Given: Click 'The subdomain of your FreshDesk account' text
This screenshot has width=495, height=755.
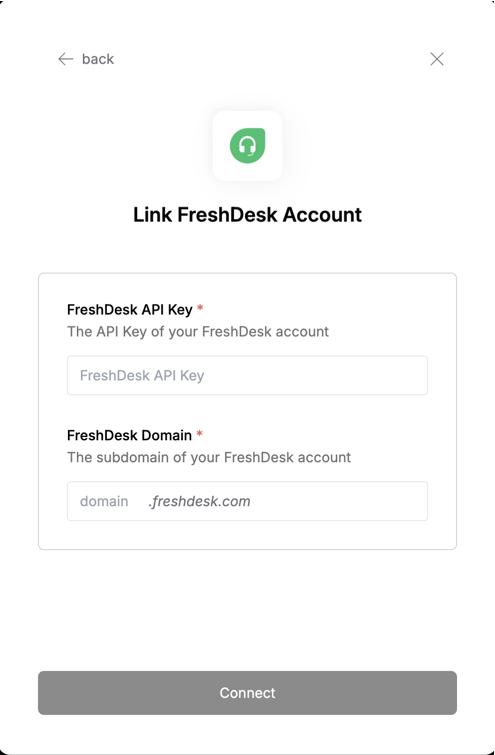Looking at the screenshot, I should tap(209, 457).
